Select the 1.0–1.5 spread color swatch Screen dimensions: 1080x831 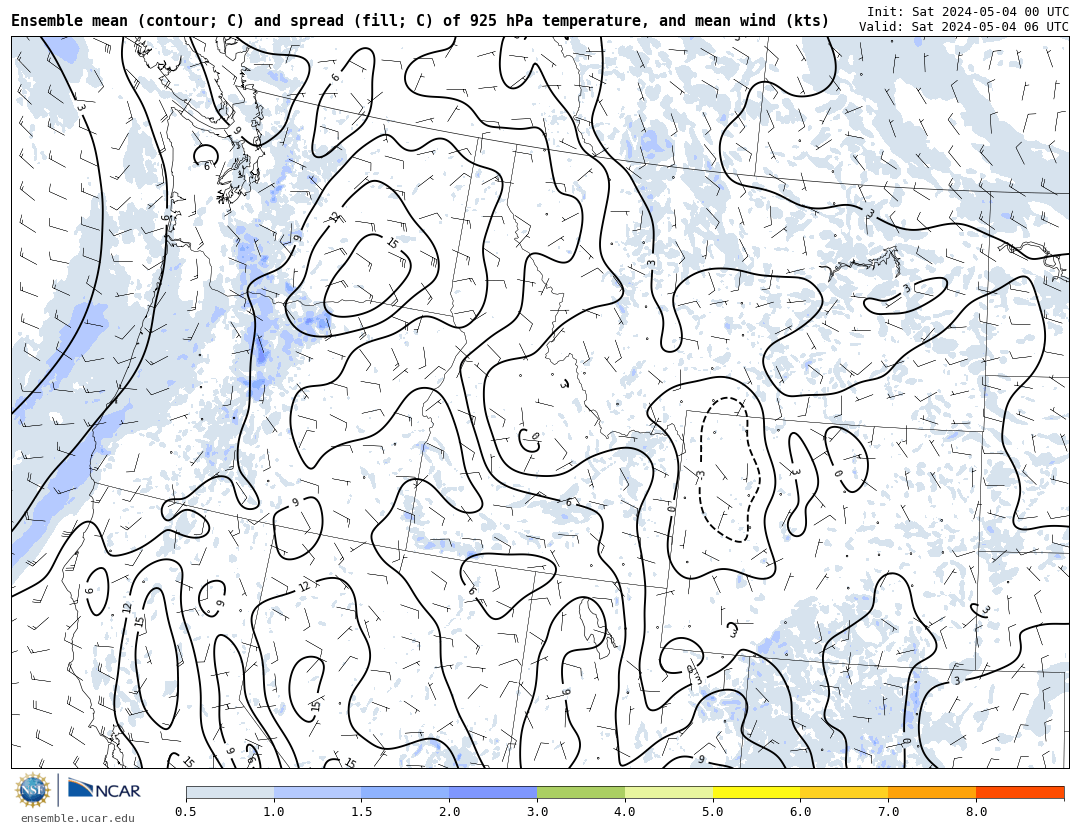tap(318, 792)
